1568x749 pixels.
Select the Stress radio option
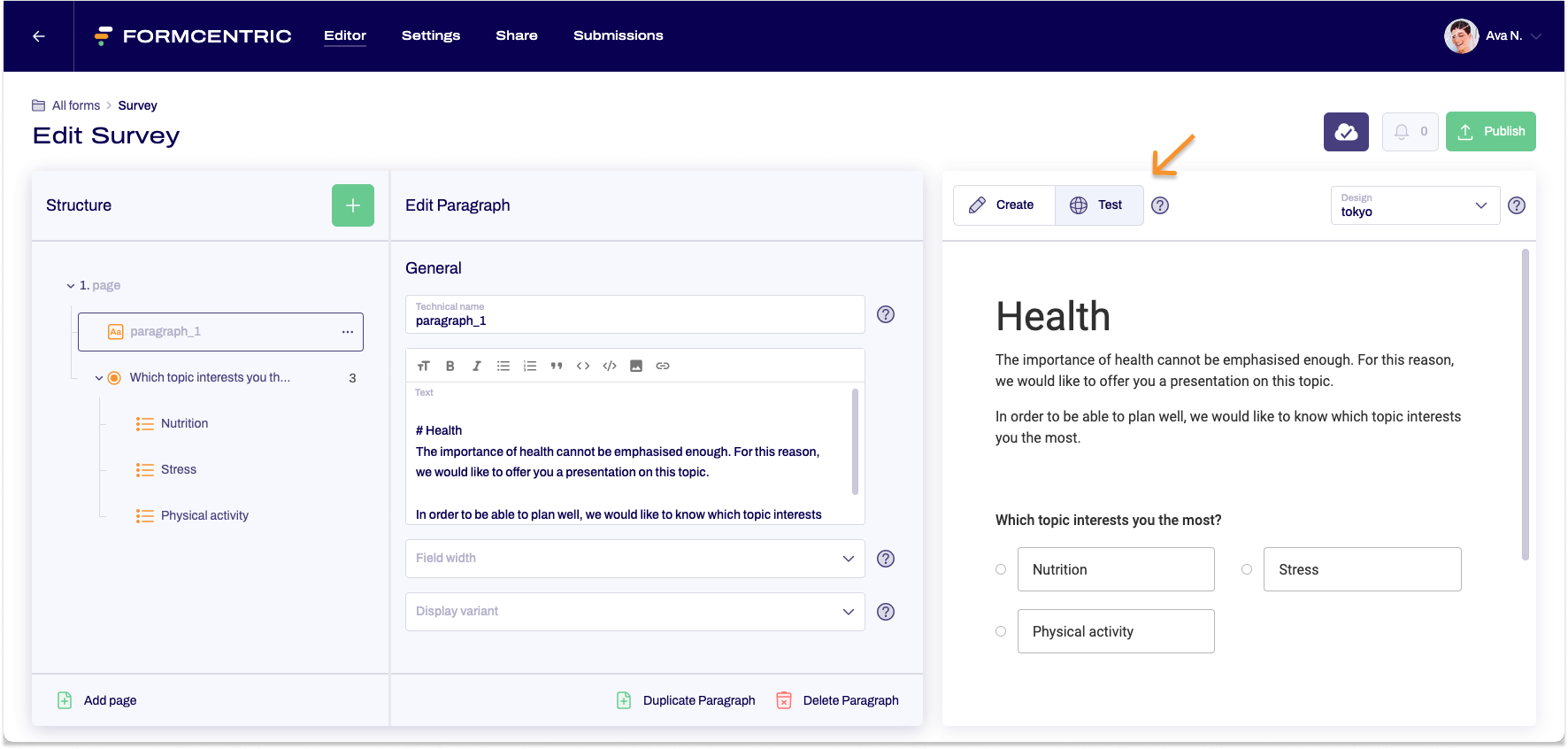(x=1247, y=569)
